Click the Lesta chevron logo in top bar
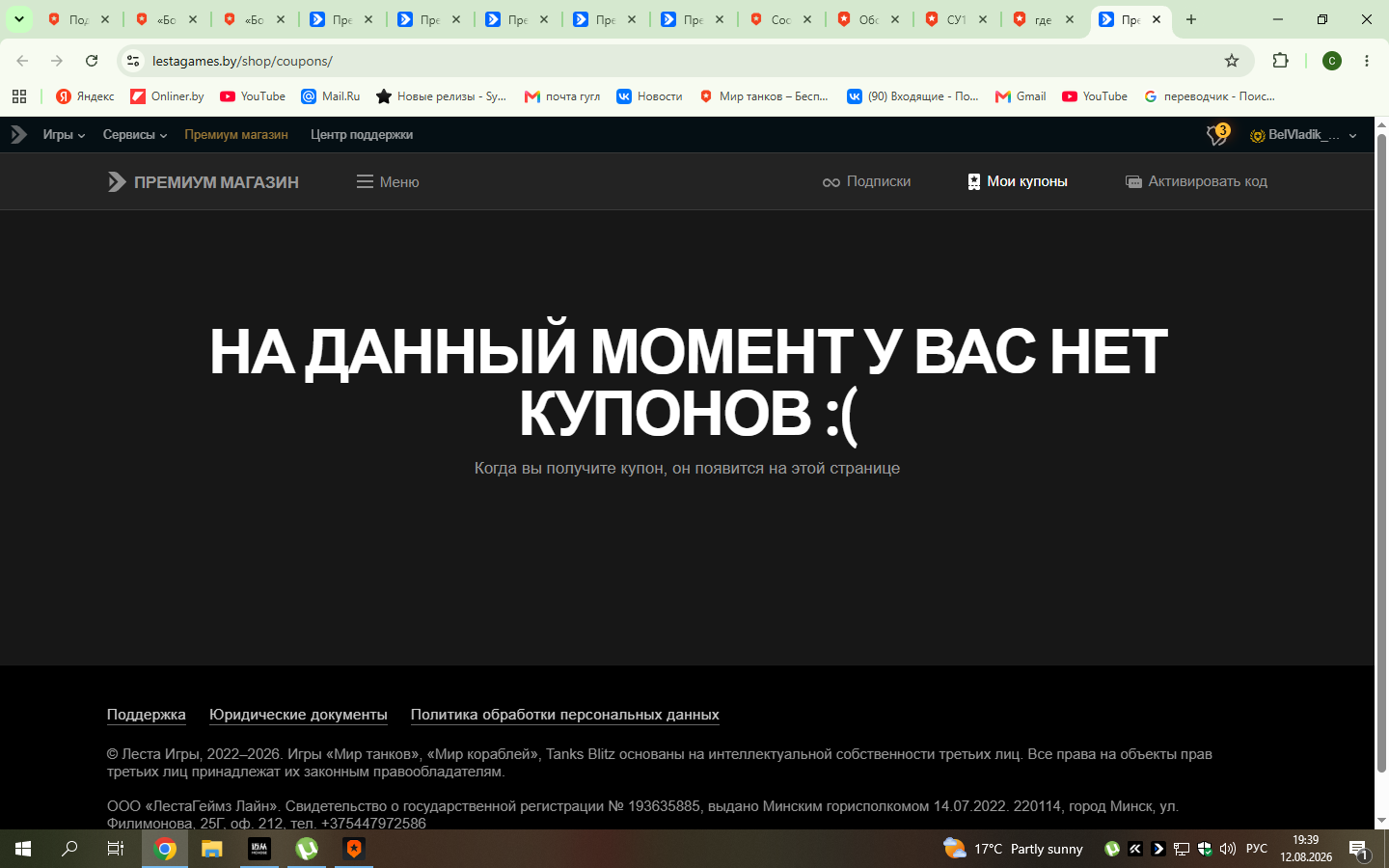This screenshot has width=1389, height=868. click(18, 135)
